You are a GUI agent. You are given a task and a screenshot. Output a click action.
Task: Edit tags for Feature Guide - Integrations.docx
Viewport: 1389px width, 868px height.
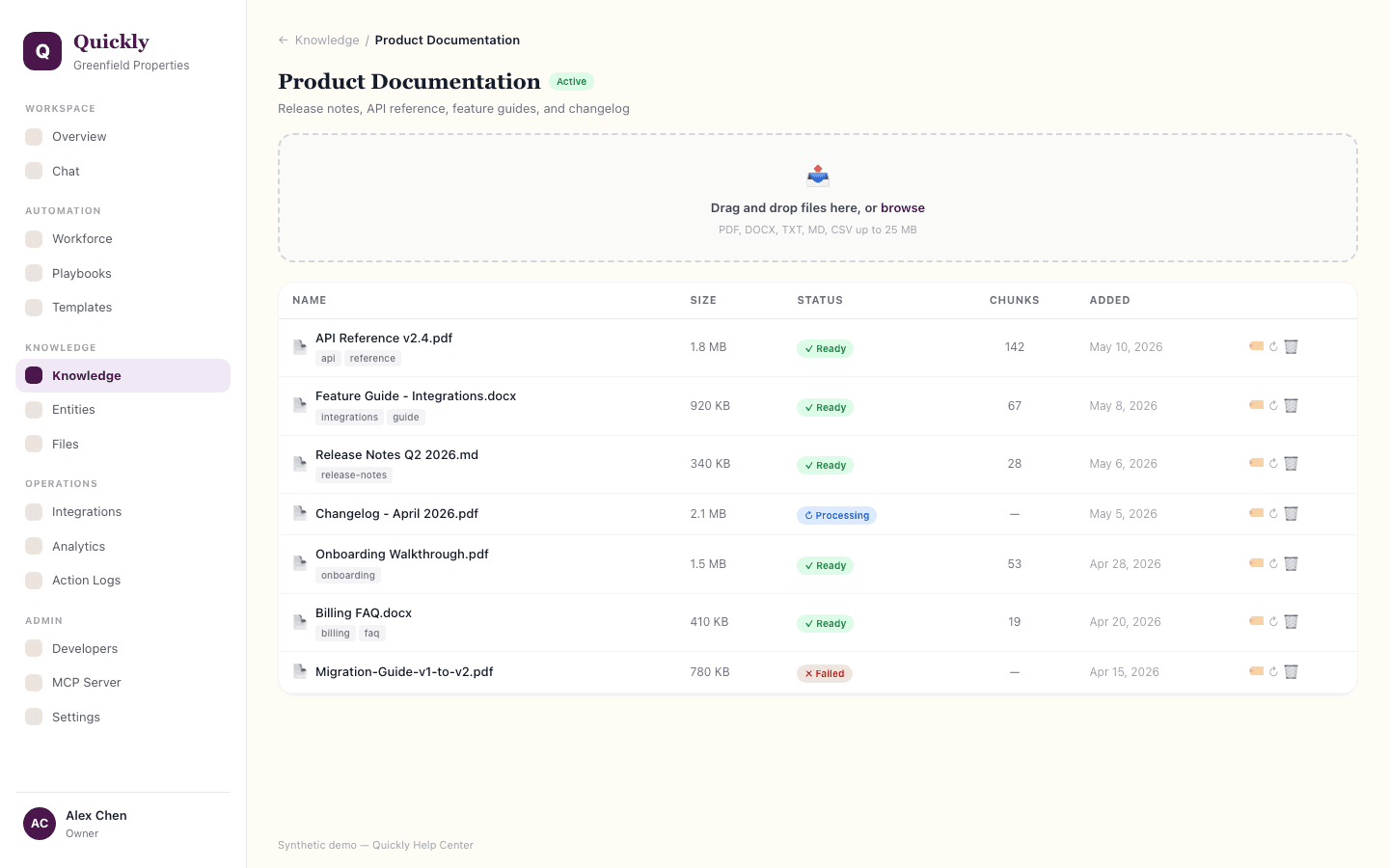coord(1256,405)
